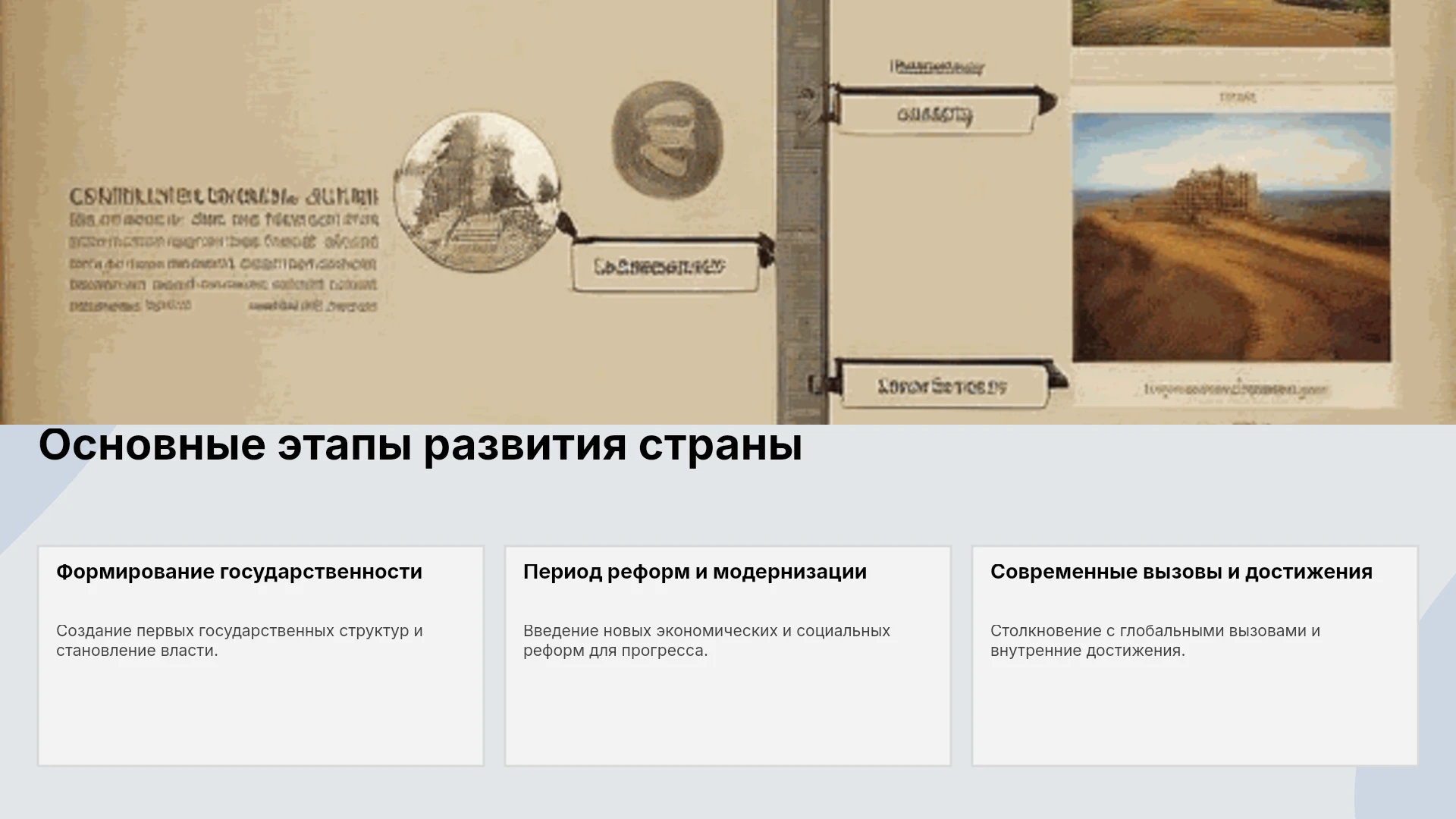Screen dimensions: 1456x819
Task: Click the cropped landscape picture at the top right
Action: coord(1232,23)
